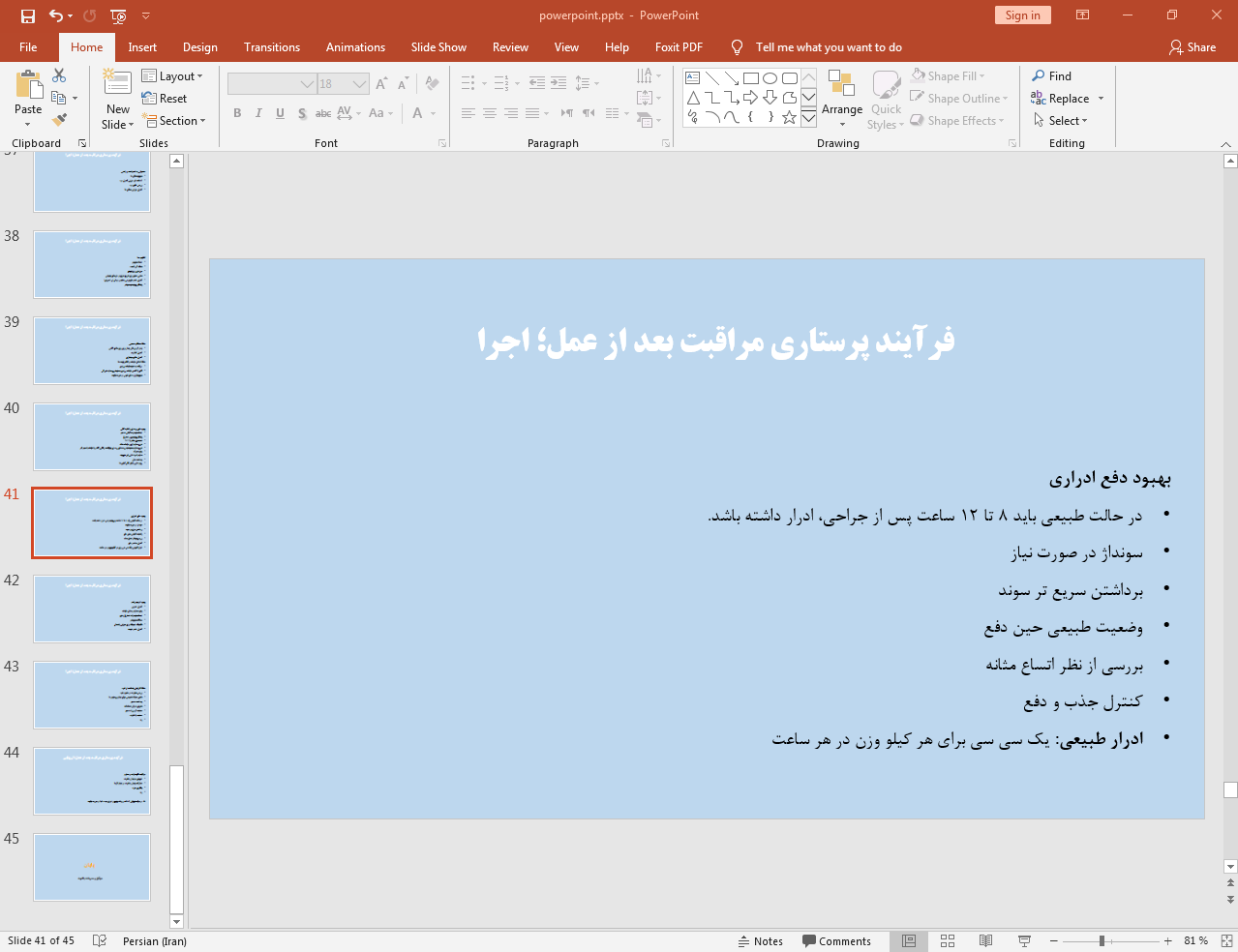Switch to the Insert tab

(142, 46)
